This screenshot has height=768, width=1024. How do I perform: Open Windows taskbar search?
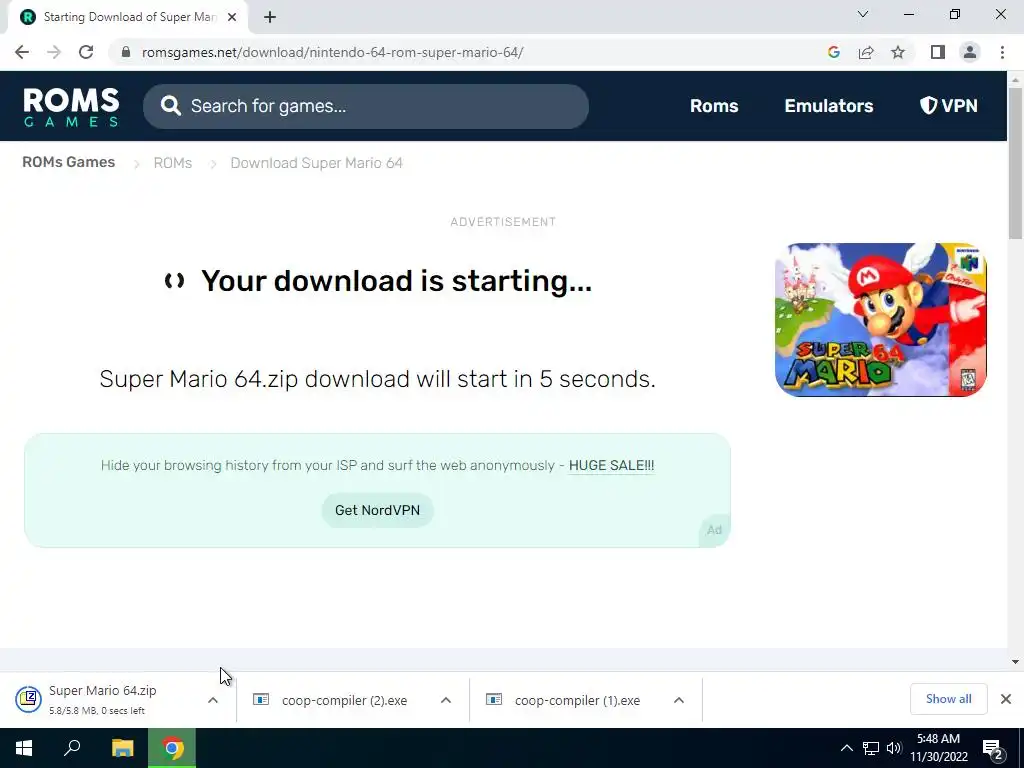coord(72,748)
